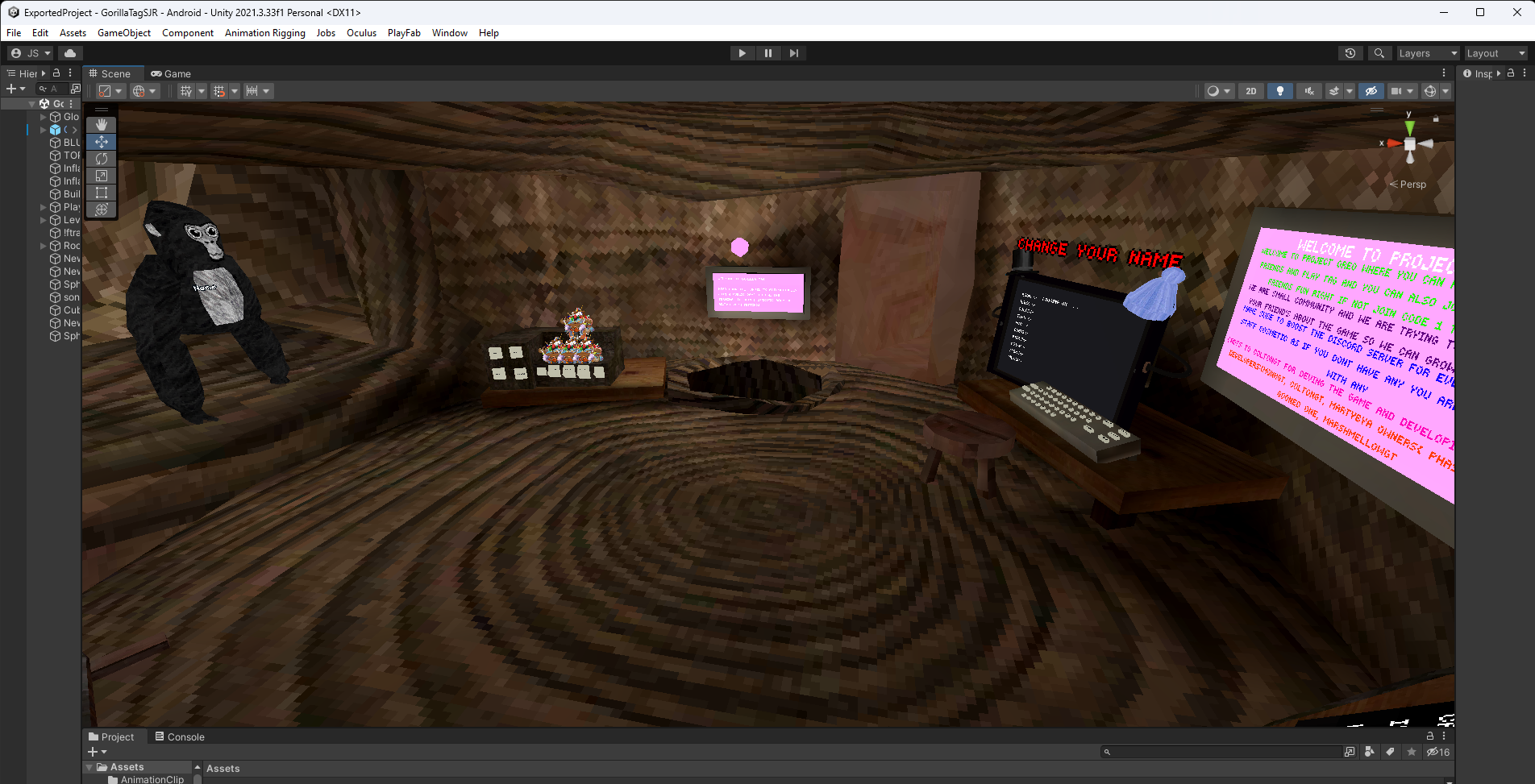Click the Unity Cloud services icon
The height and width of the screenshot is (784, 1535).
click(70, 53)
